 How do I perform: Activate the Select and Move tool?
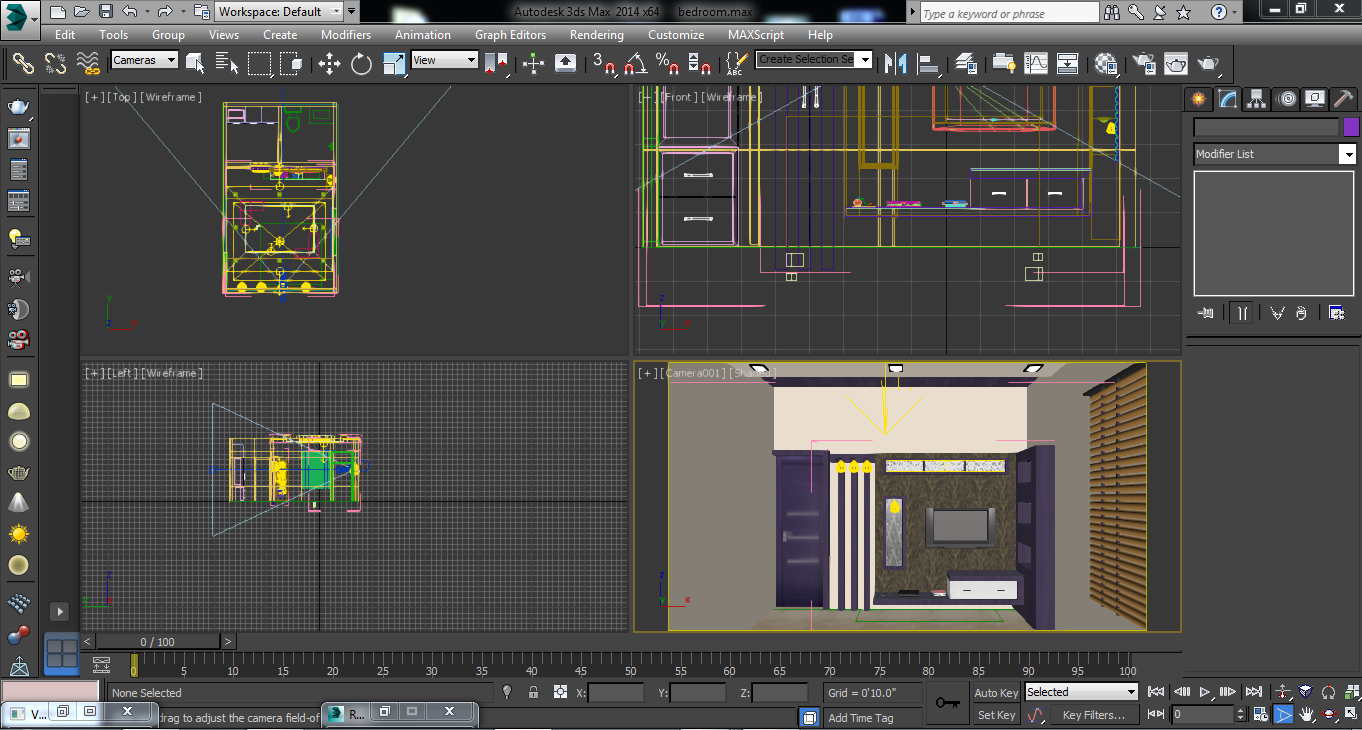(x=329, y=64)
